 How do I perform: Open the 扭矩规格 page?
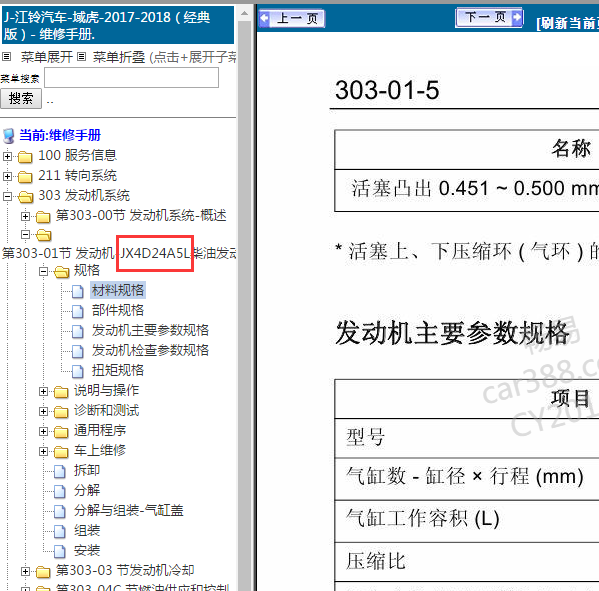pyautogui.click(x=118, y=370)
